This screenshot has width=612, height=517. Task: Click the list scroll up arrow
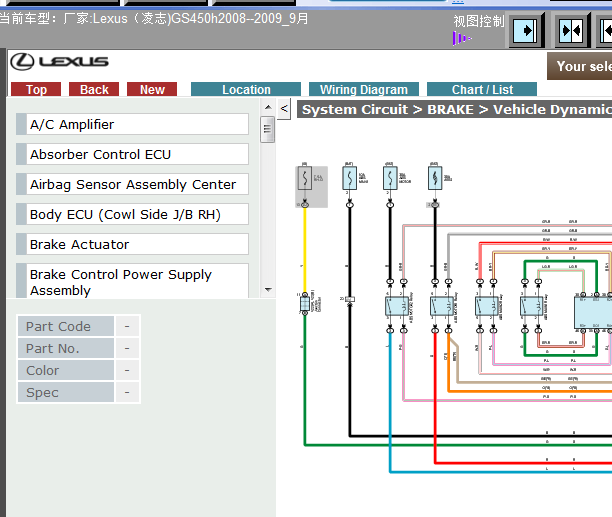click(268, 107)
